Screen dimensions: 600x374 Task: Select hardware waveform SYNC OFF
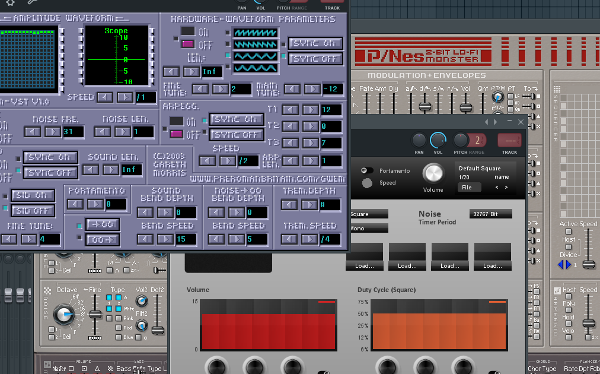click(x=315, y=59)
